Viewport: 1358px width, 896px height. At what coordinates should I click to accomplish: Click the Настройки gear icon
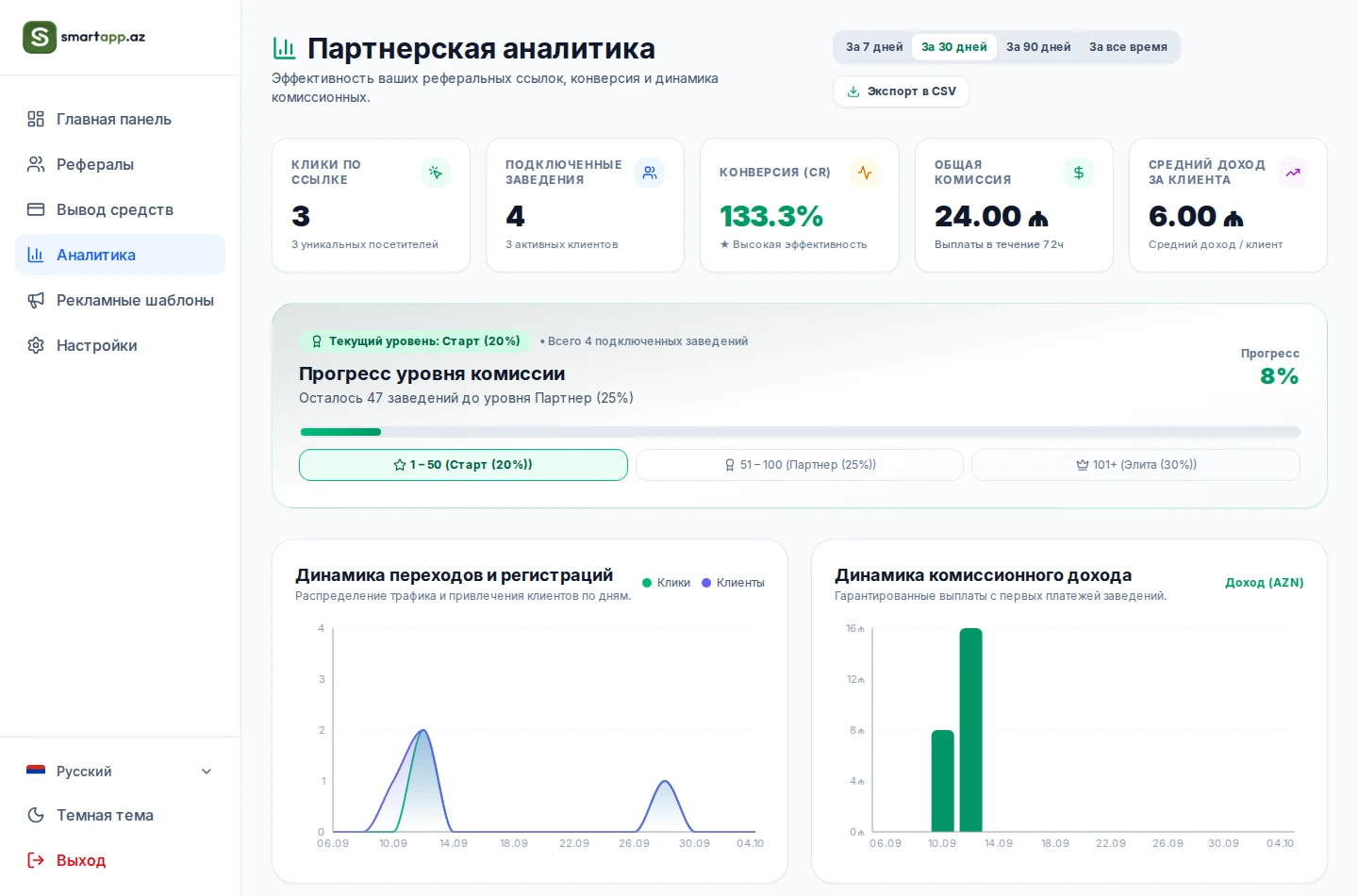coord(36,345)
